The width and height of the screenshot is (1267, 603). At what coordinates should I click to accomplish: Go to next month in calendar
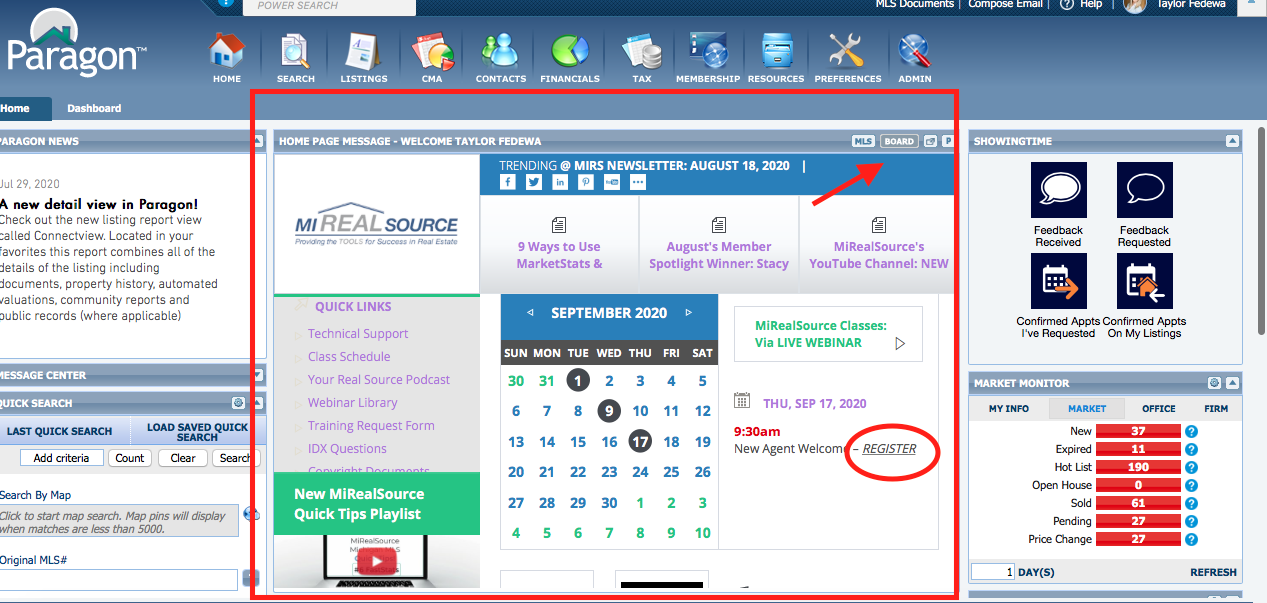coord(688,313)
